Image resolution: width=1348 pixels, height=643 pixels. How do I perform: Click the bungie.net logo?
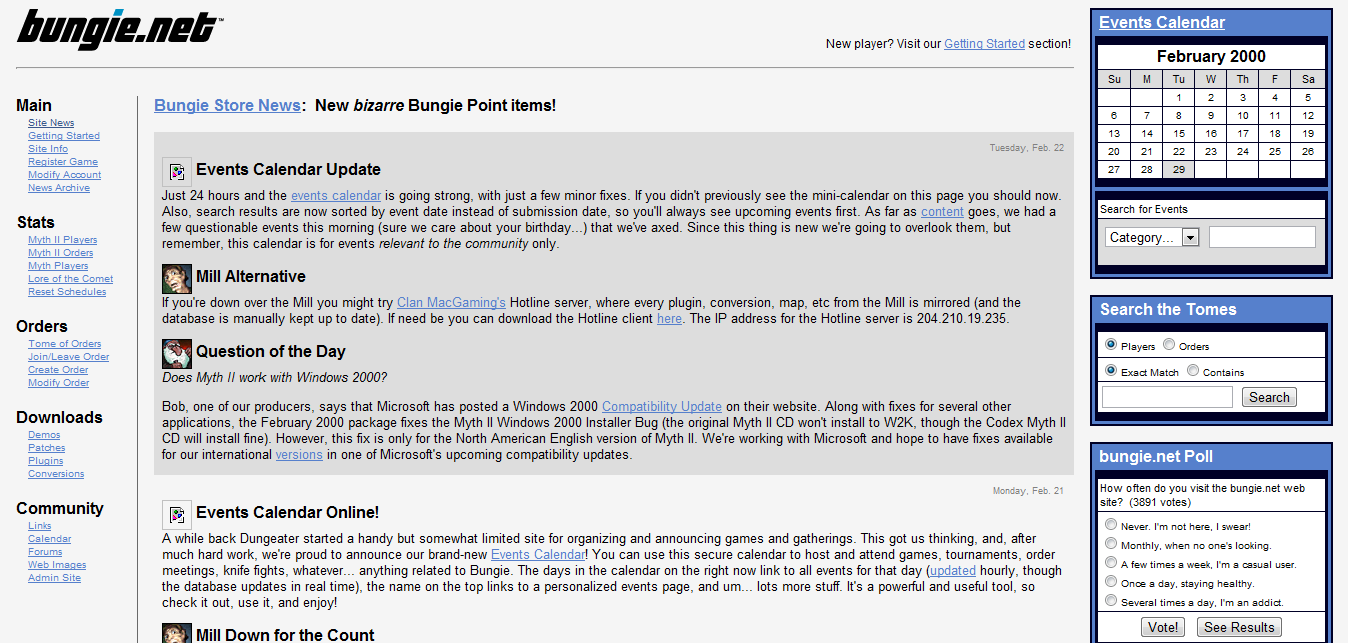pyautogui.click(x=120, y=28)
